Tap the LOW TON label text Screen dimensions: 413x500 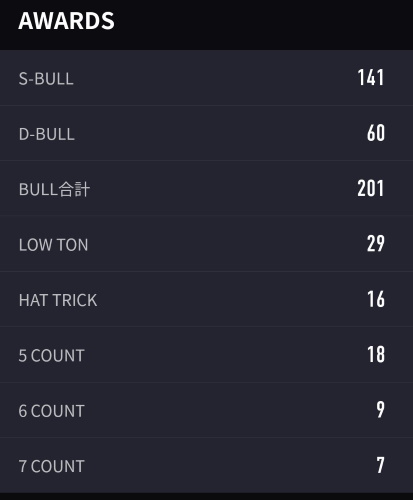coord(53,245)
